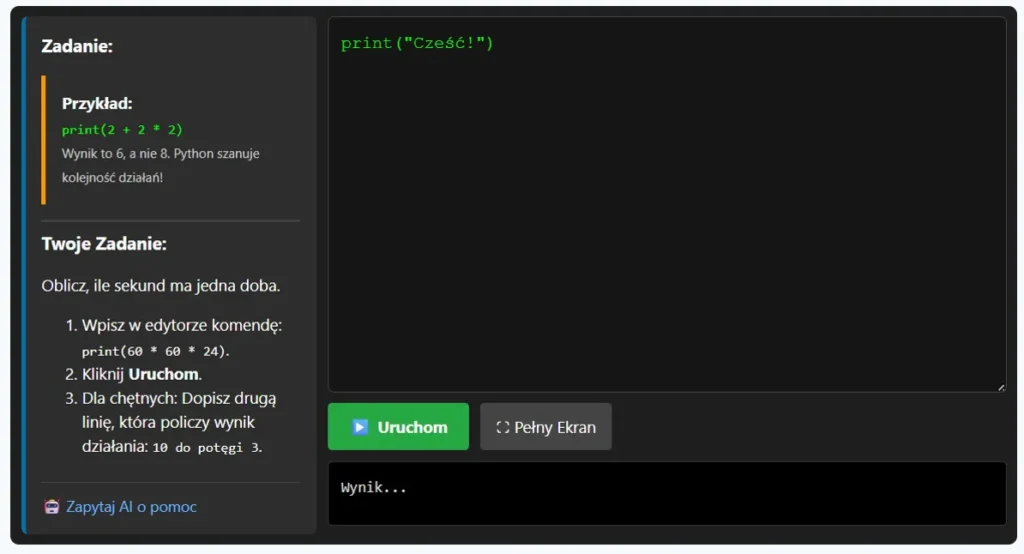This screenshot has width=1024, height=554.
Task: Click the print(60 * 60 * 24) command snippet
Action: tap(155, 351)
